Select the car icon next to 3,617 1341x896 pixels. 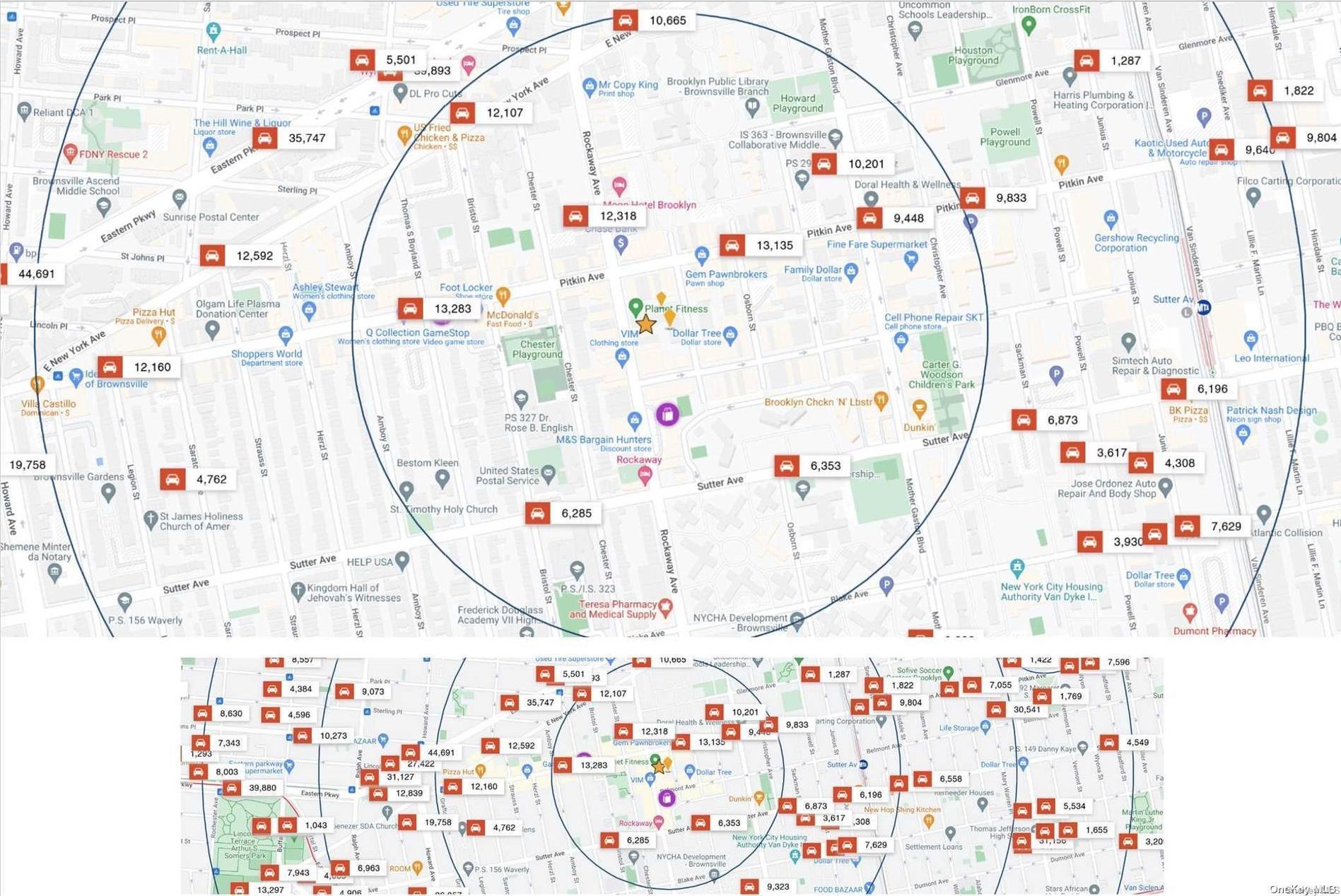[1073, 453]
